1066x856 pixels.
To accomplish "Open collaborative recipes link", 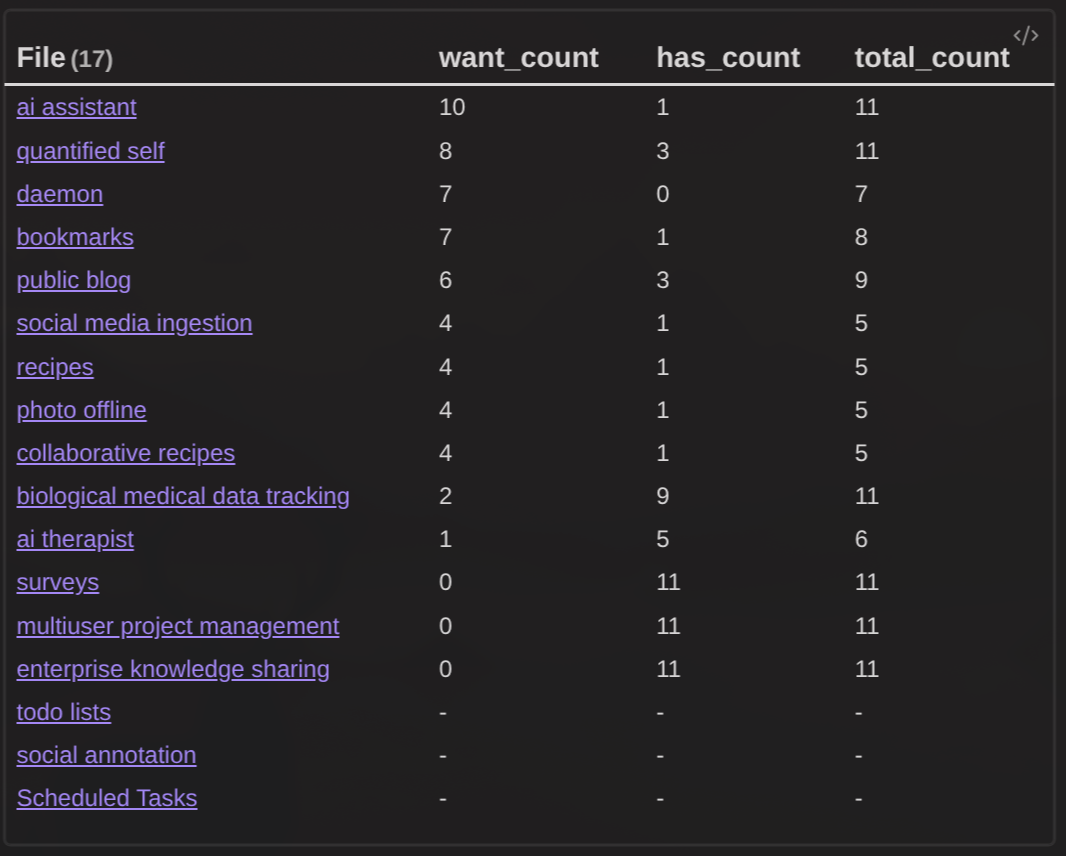I will click(126, 453).
